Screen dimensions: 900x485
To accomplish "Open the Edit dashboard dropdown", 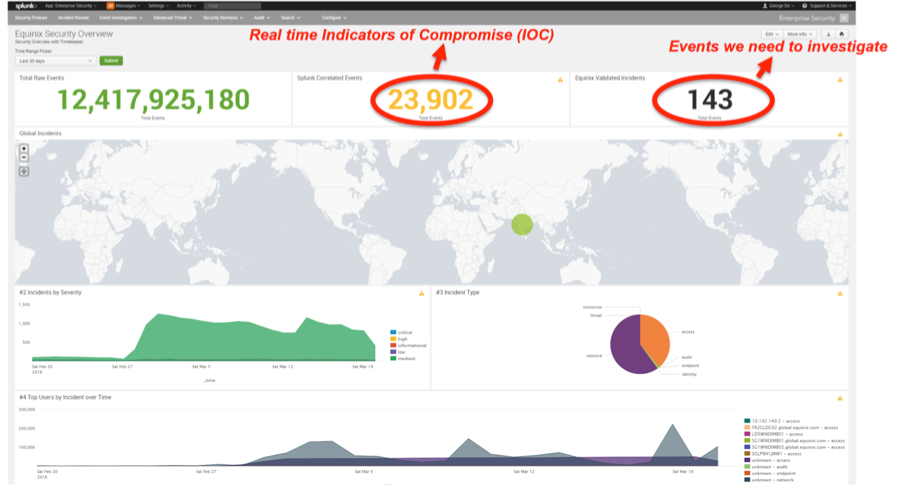I will (771, 34).
